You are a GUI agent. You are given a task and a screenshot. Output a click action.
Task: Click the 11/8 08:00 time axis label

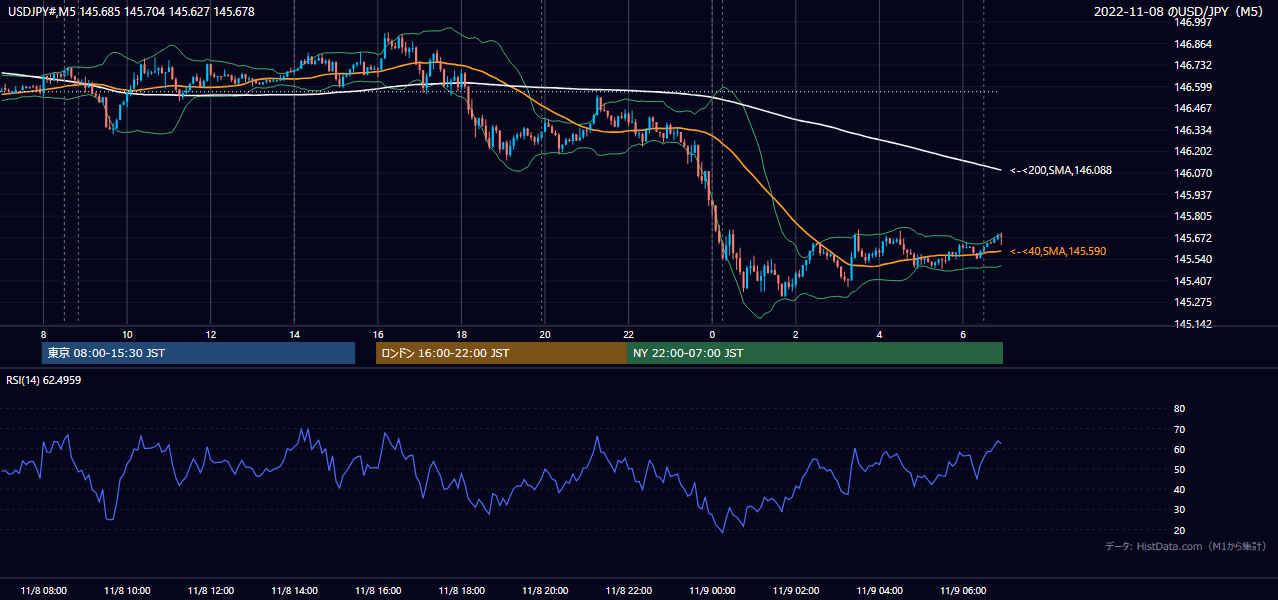tap(43, 590)
